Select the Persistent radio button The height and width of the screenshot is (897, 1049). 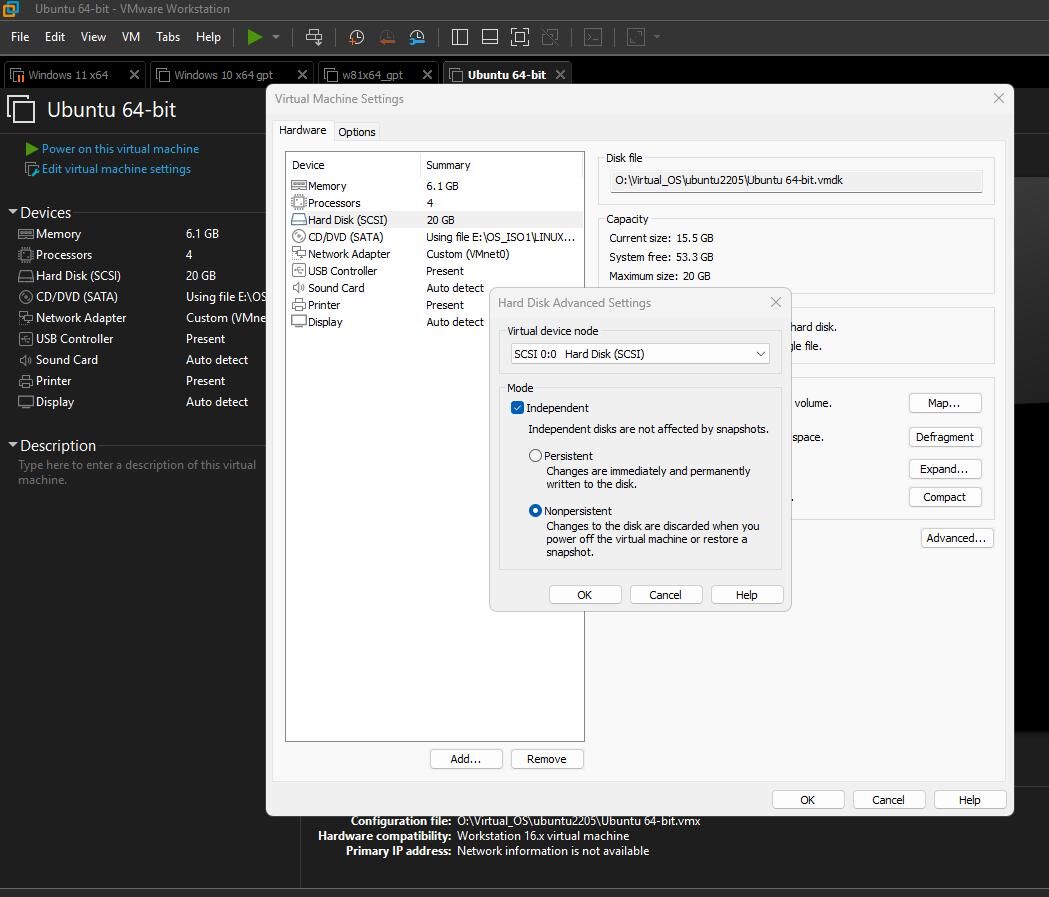536,456
